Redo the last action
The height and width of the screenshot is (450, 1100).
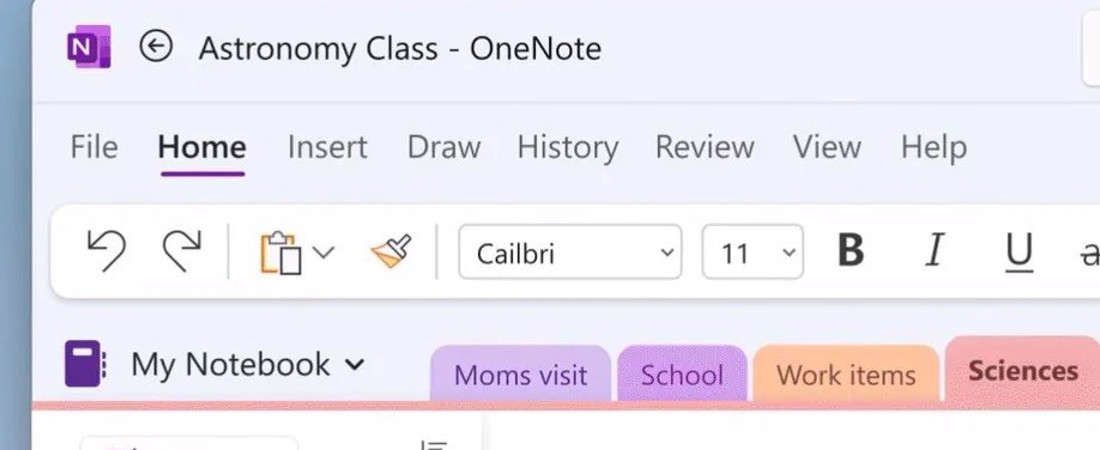(x=182, y=251)
